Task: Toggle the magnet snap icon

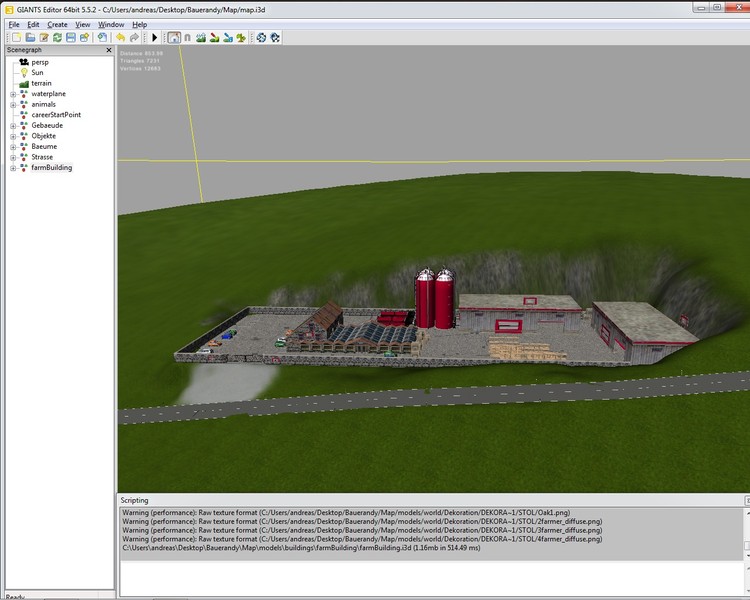Action: (188, 37)
